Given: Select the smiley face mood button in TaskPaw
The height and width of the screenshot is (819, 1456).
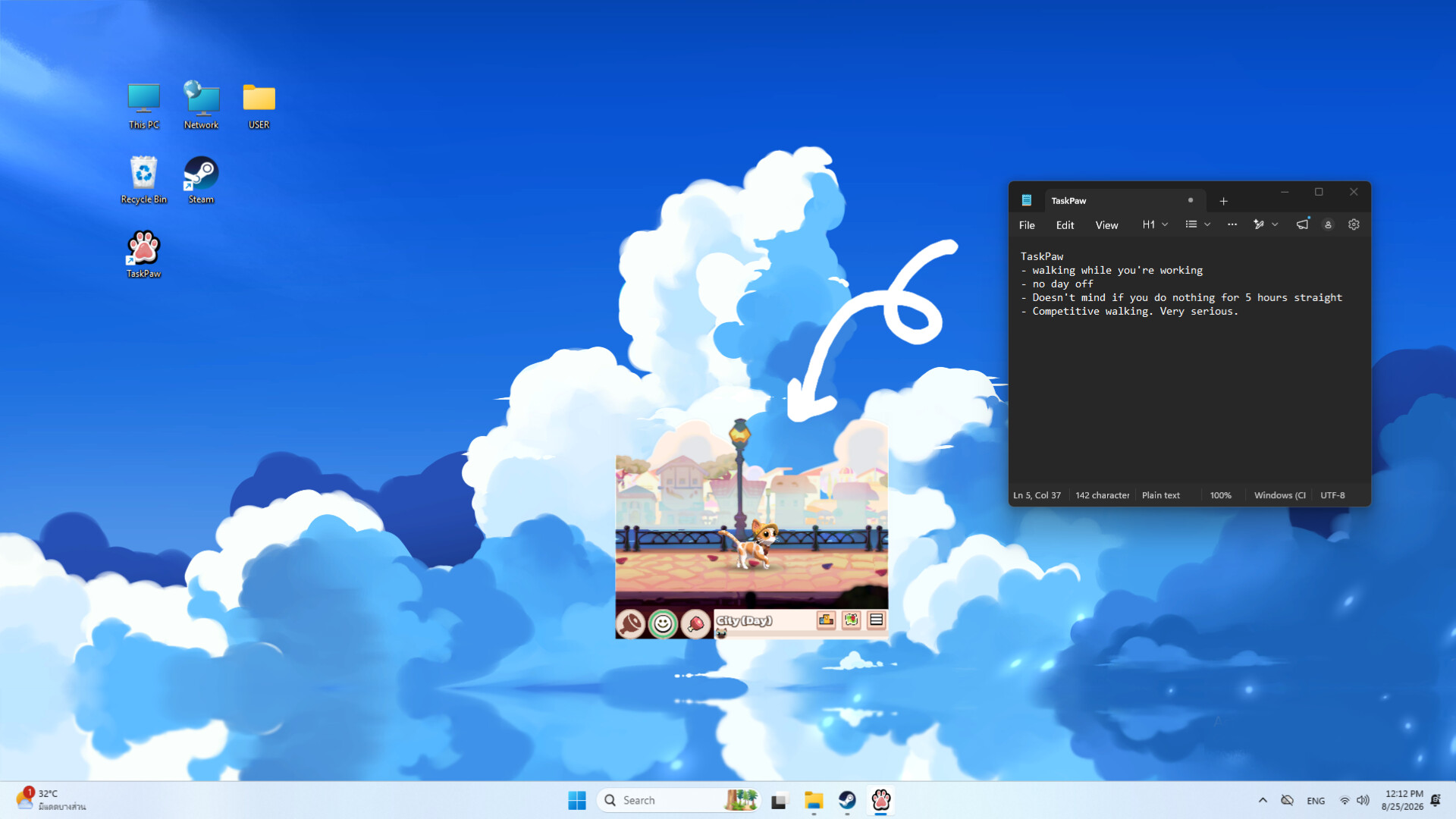Looking at the screenshot, I should (x=663, y=623).
